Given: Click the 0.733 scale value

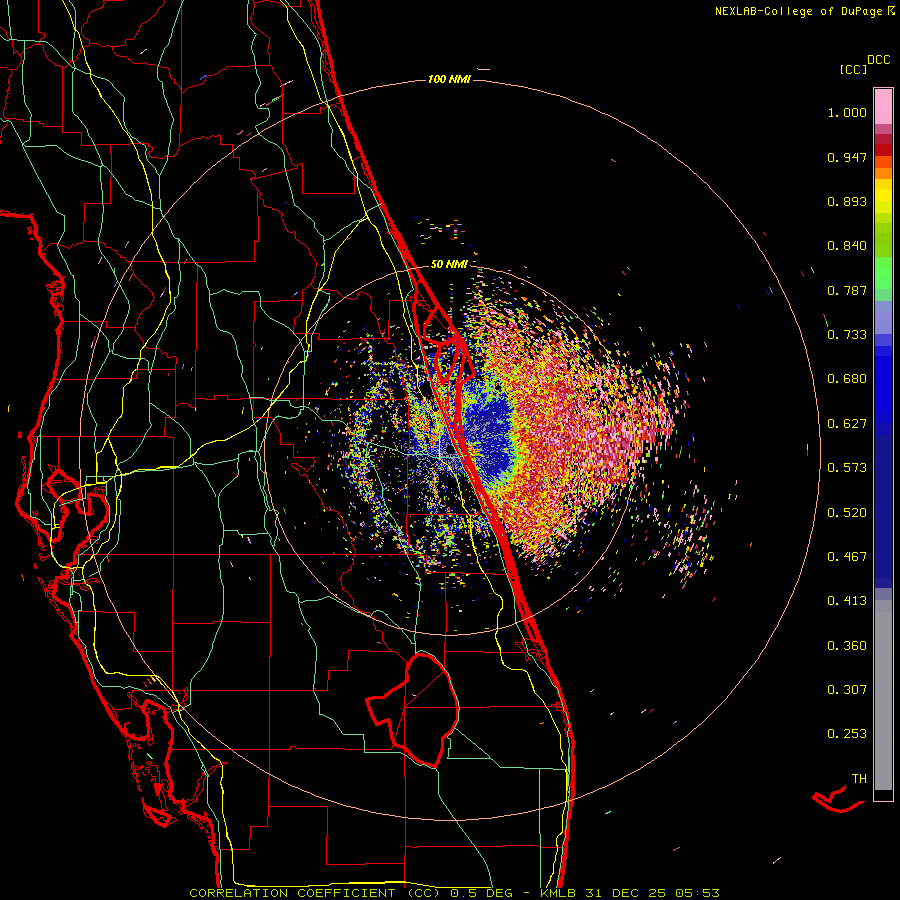Looking at the screenshot, I should (847, 335).
